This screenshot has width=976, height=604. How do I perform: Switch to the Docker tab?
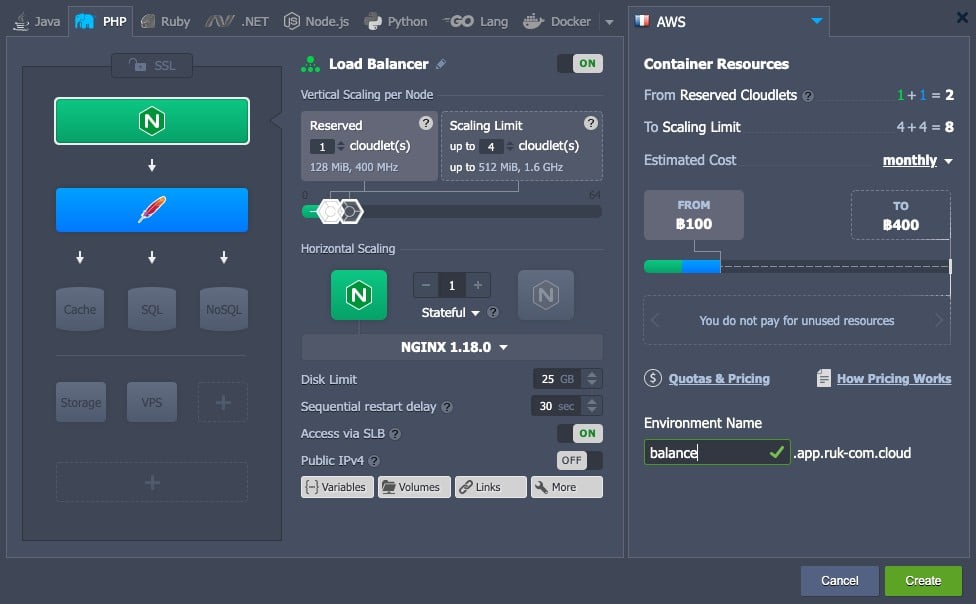[558, 22]
